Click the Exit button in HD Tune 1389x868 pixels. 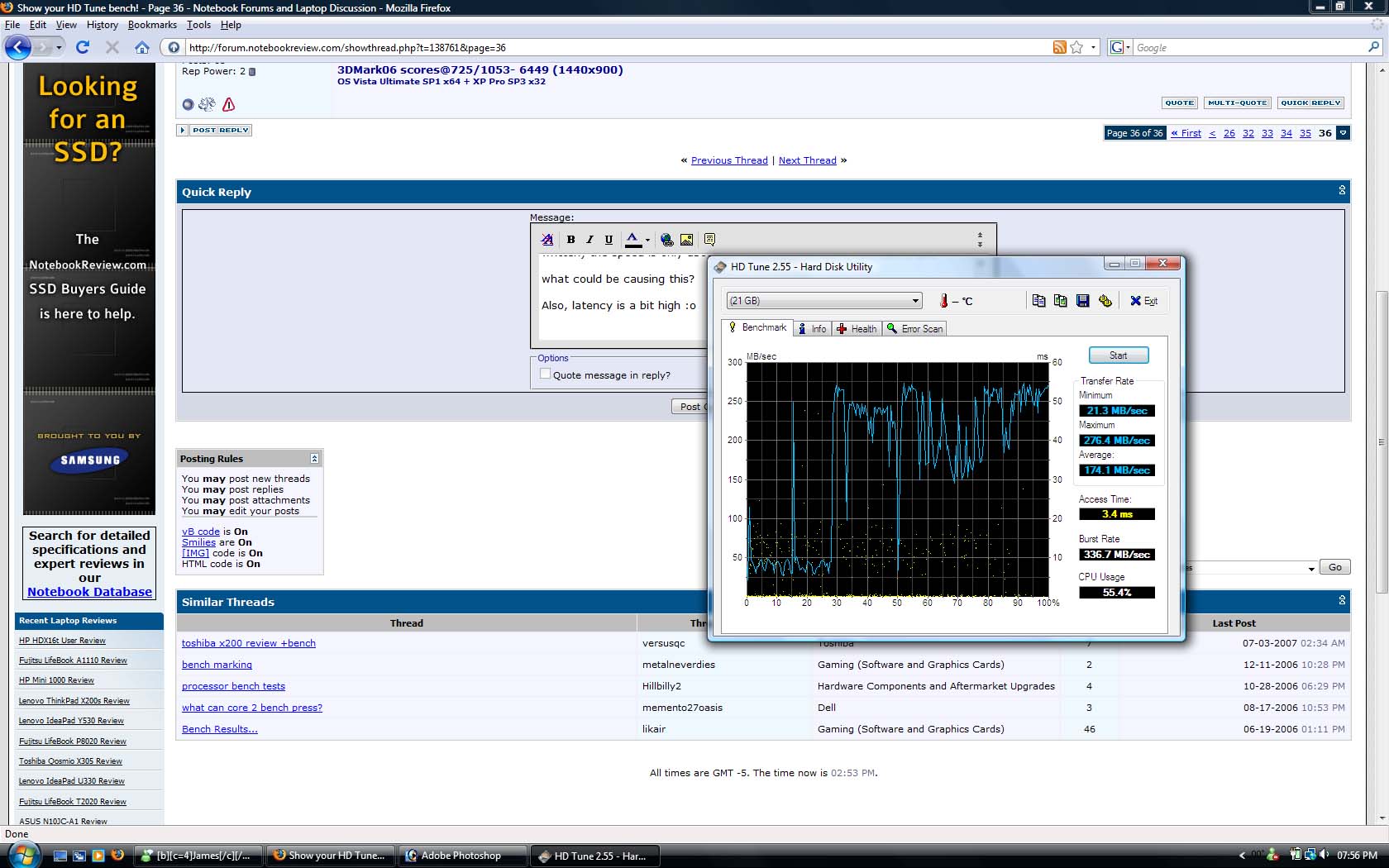pyautogui.click(x=1143, y=301)
